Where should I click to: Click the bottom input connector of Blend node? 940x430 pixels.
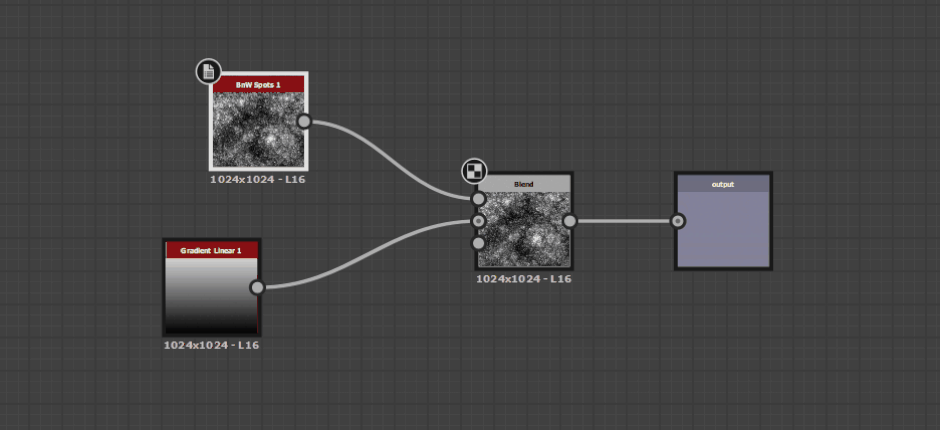point(478,243)
